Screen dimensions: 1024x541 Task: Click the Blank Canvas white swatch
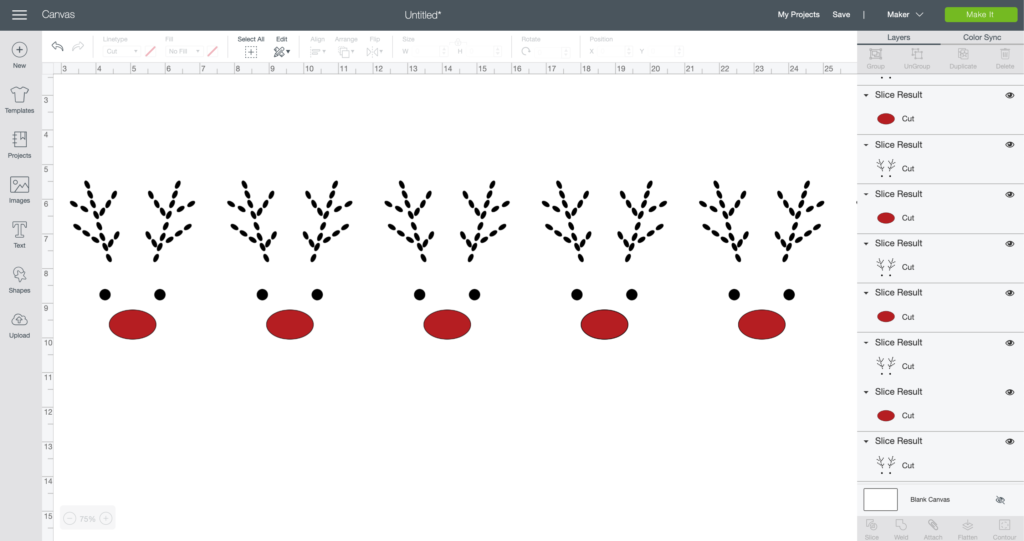pos(880,499)
